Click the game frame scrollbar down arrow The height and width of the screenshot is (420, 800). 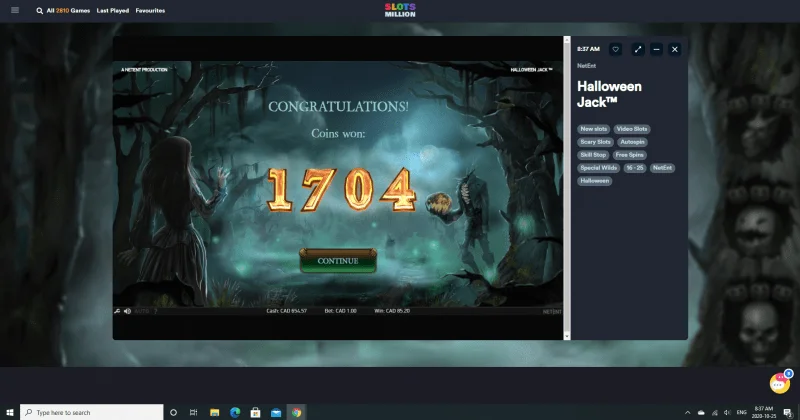click(567, 336)
